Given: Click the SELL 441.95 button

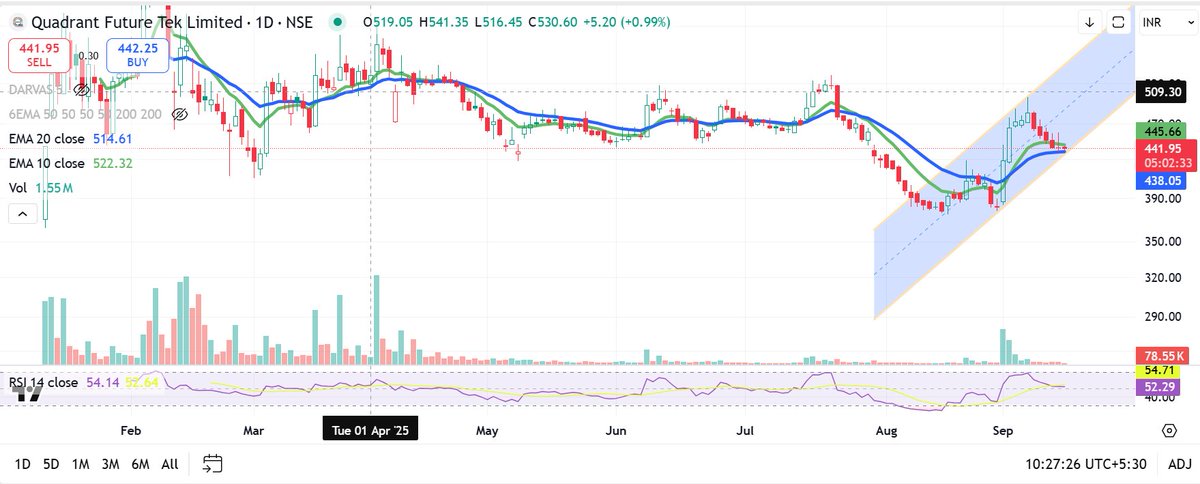Looking at the screenshot, I should click(x=37, y=55).
